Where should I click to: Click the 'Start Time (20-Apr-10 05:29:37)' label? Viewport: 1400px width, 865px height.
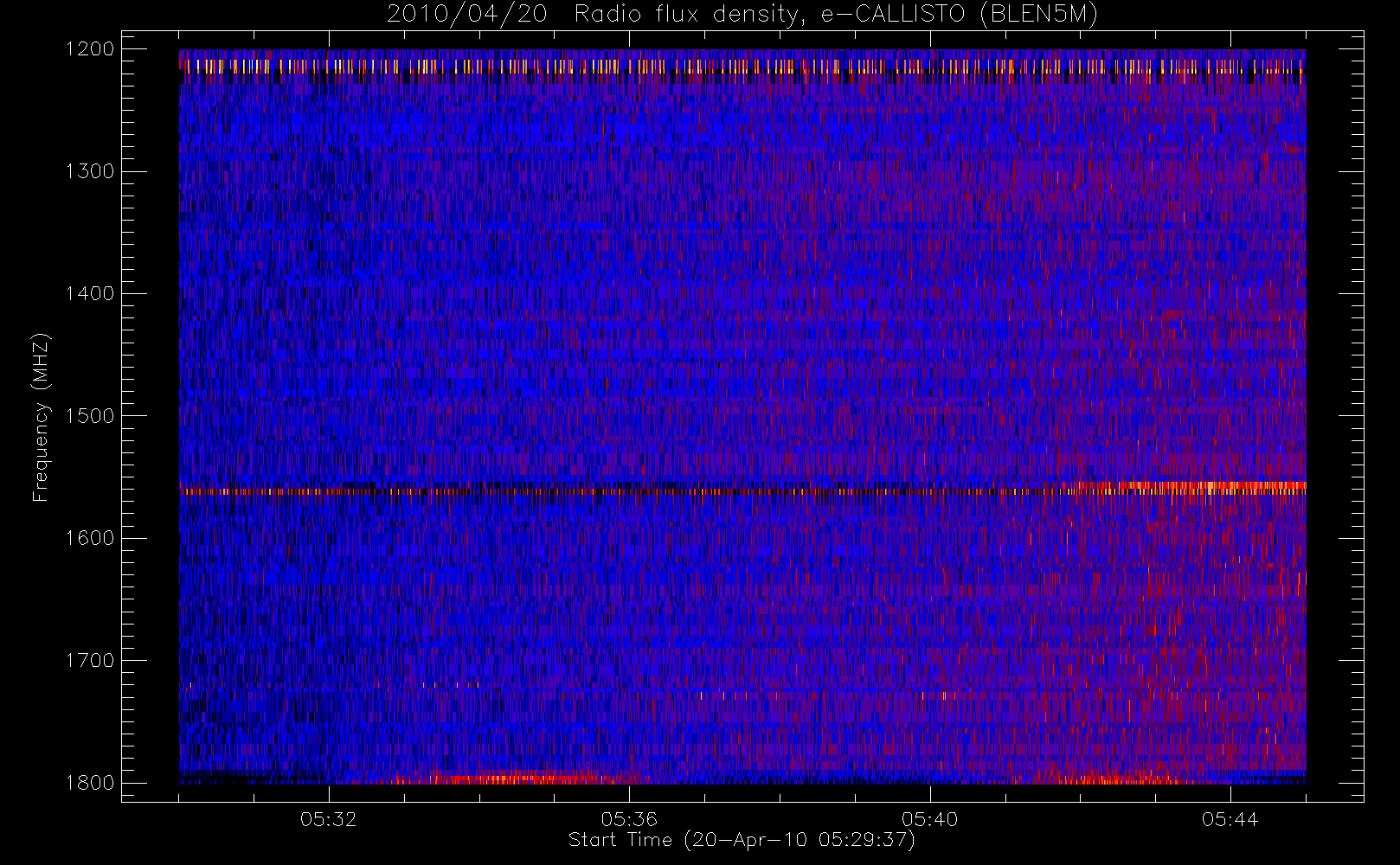pos(742,840)
